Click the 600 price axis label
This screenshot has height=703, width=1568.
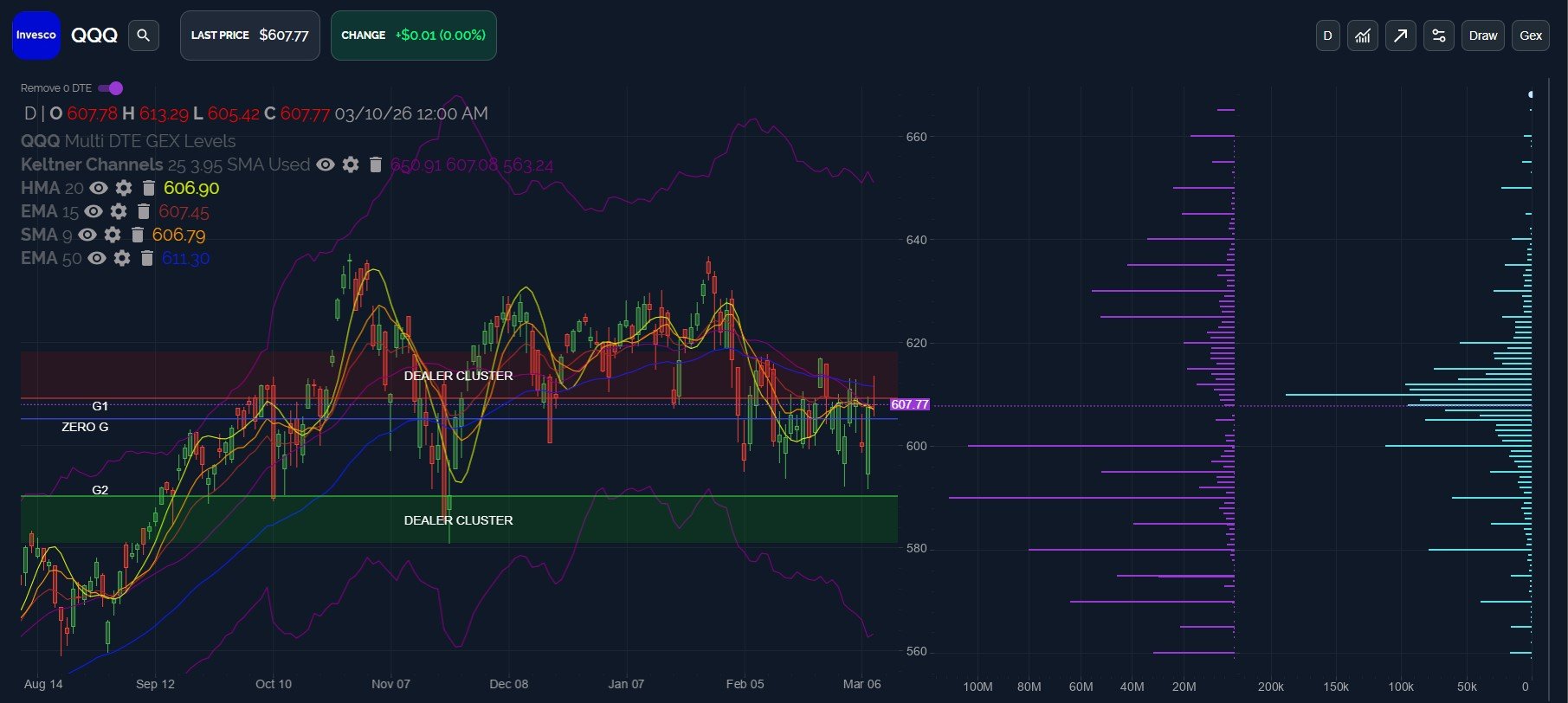click(x=917, y=446)
